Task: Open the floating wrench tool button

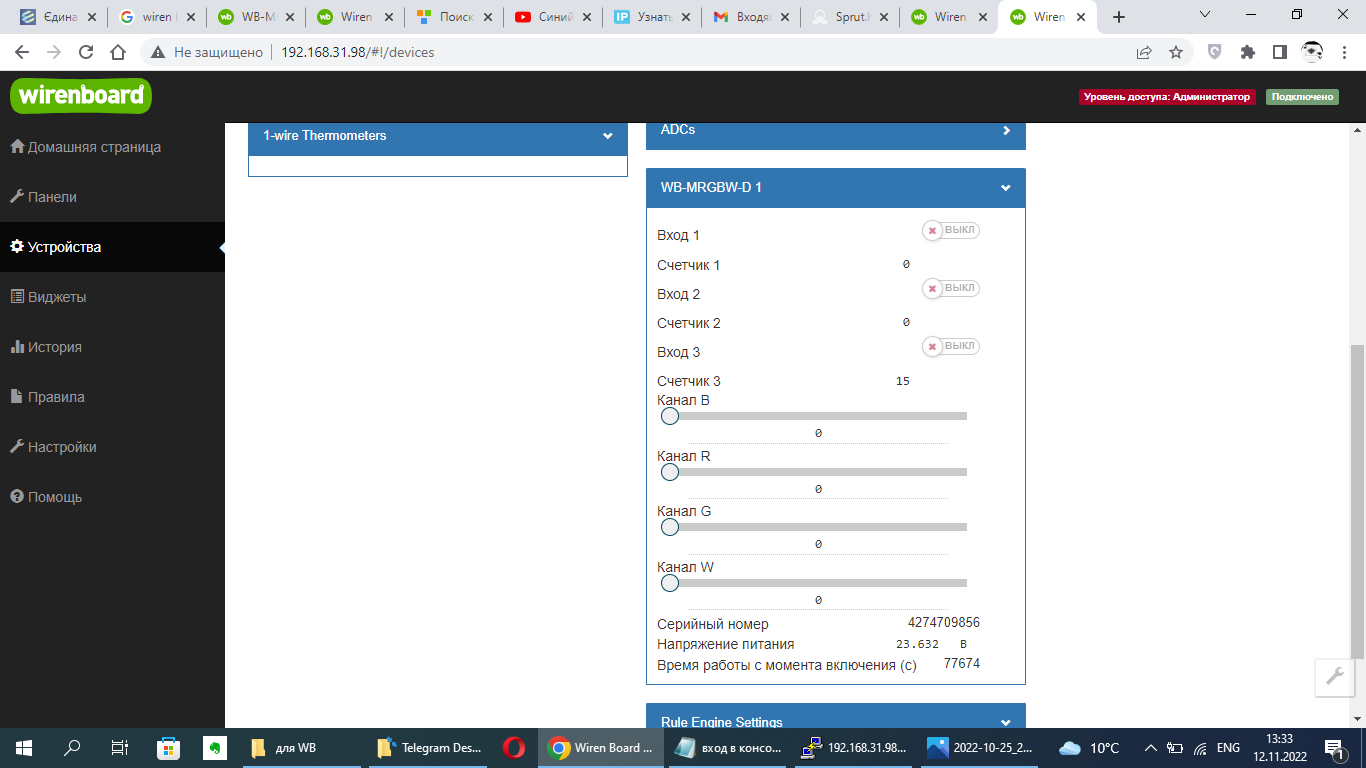Action: (1335, 677)
